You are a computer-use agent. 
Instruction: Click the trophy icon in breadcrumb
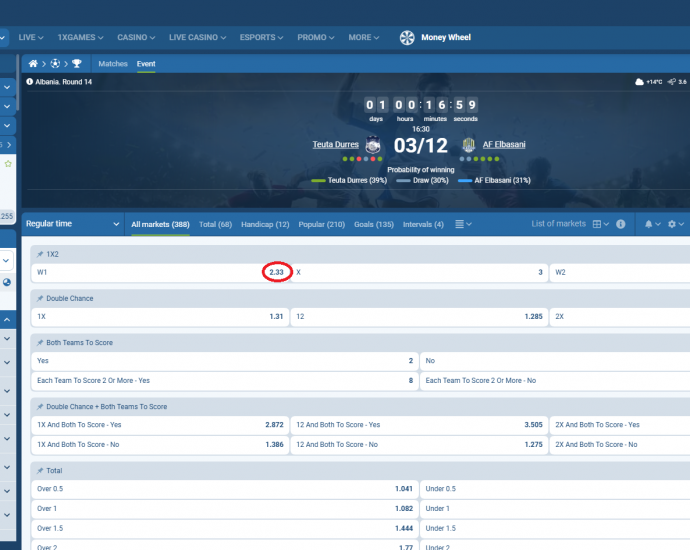[x=76, y=63]
